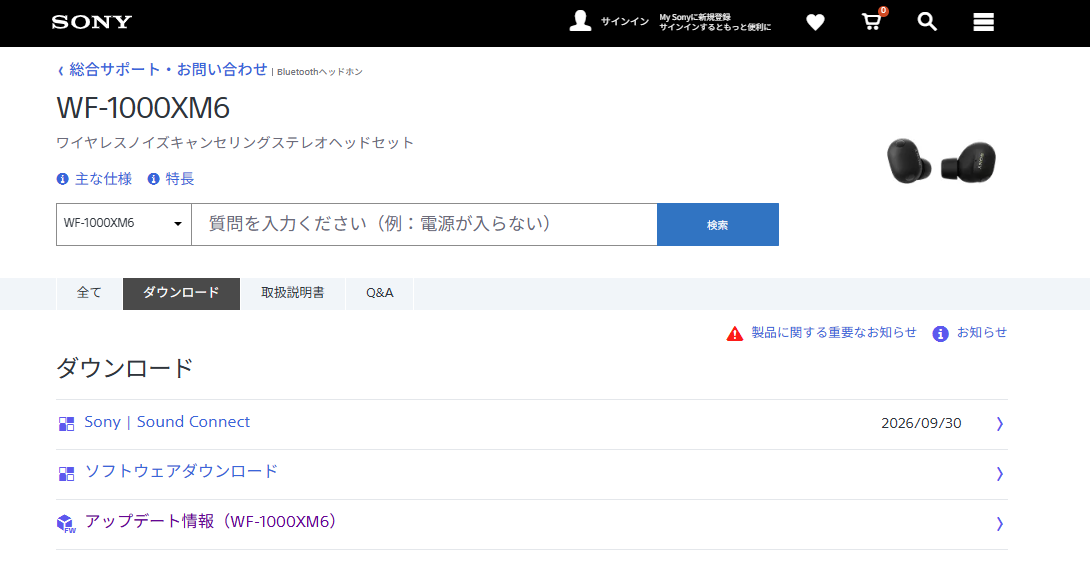Open the 主な仕様 link
Screen dimensions: 1090x583
pos(104,179)
